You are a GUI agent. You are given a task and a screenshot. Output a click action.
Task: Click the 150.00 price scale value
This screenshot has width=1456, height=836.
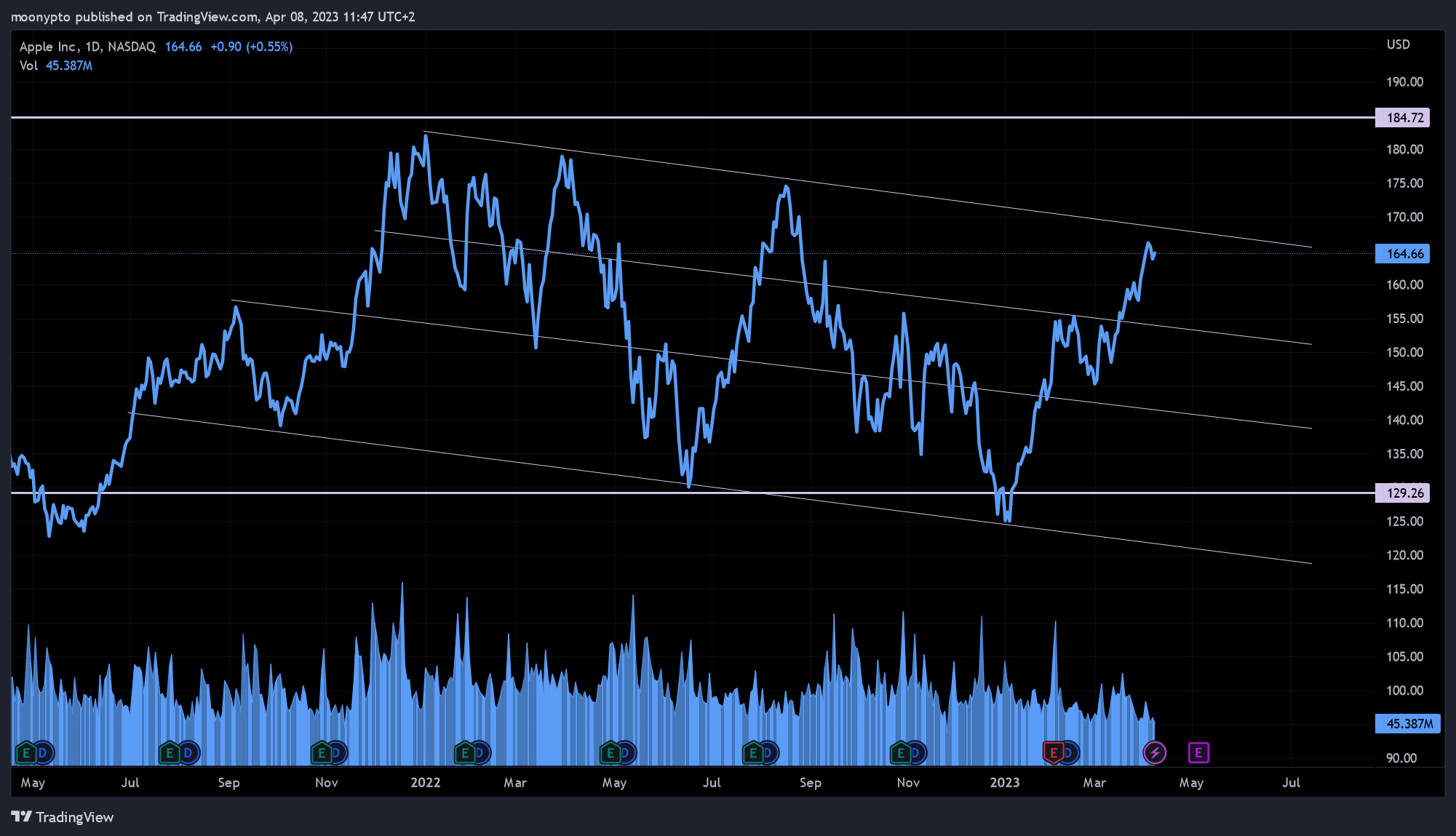tap(1405, 352)
